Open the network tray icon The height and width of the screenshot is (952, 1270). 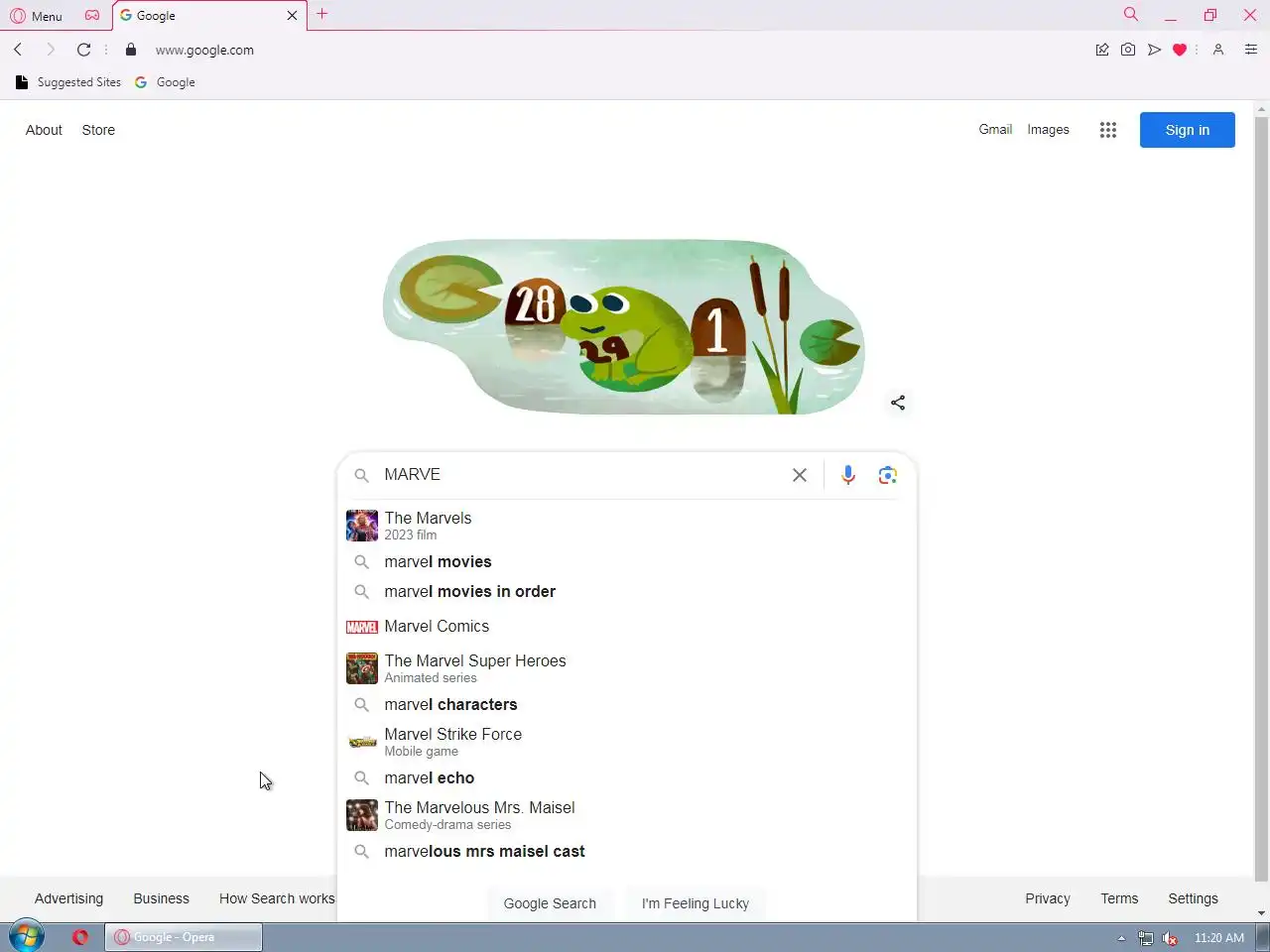[1146, 938]
